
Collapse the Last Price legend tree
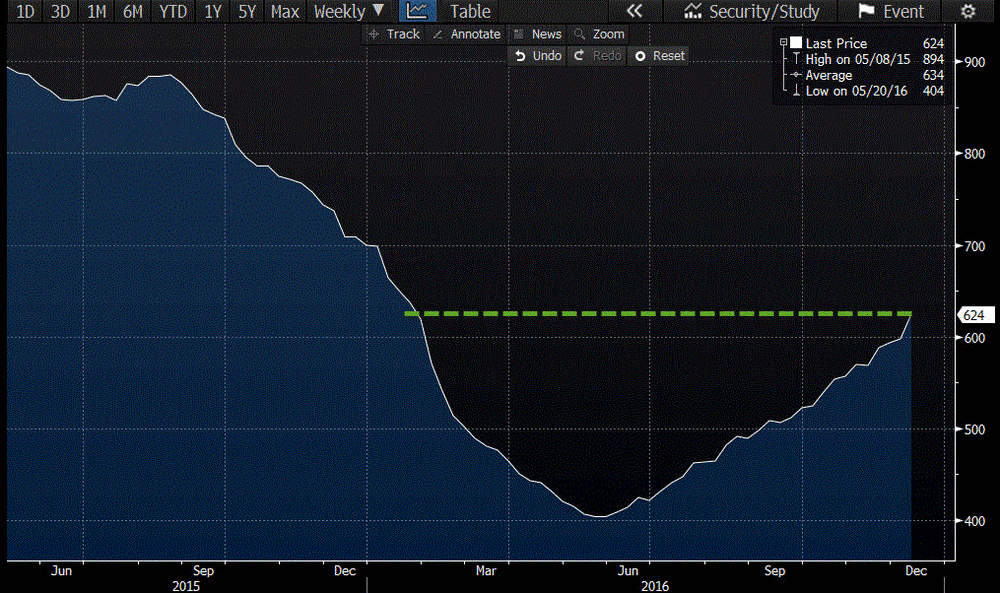coord(782,43)
